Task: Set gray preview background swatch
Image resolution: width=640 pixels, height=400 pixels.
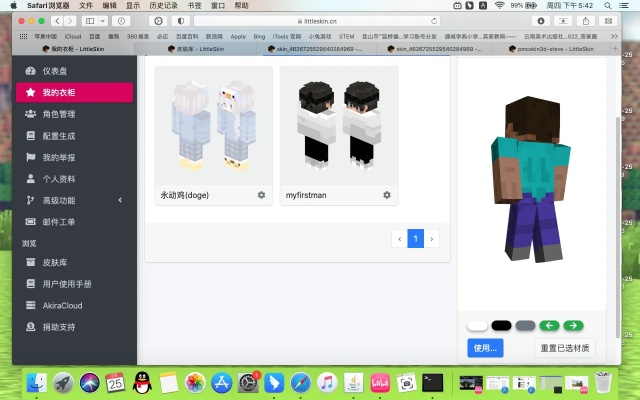Action: coord(525,326)
